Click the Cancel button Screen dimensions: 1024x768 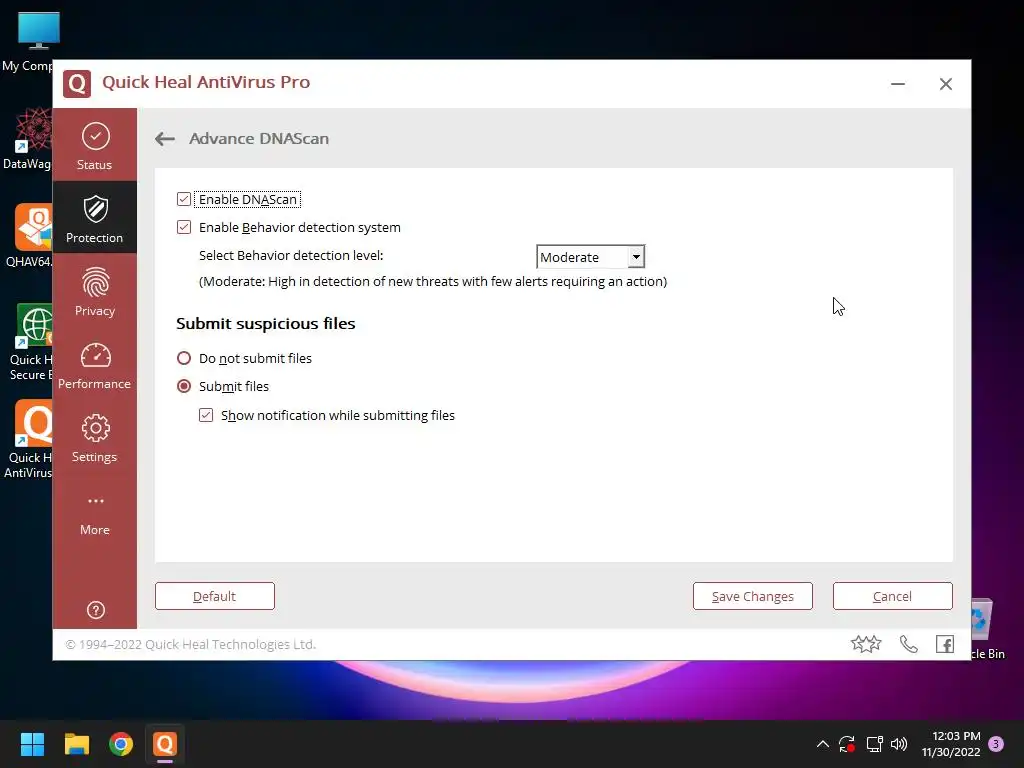(892, 596)
